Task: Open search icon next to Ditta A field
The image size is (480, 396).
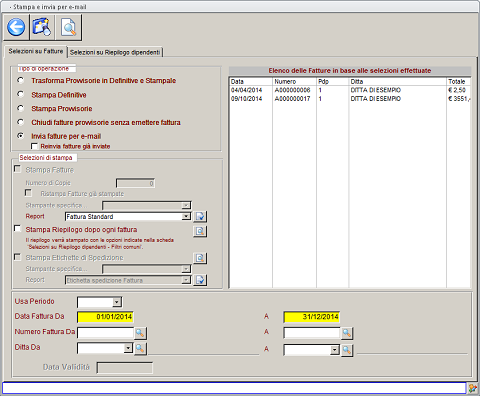Action: pyautogui.click(x=347, y=350)
